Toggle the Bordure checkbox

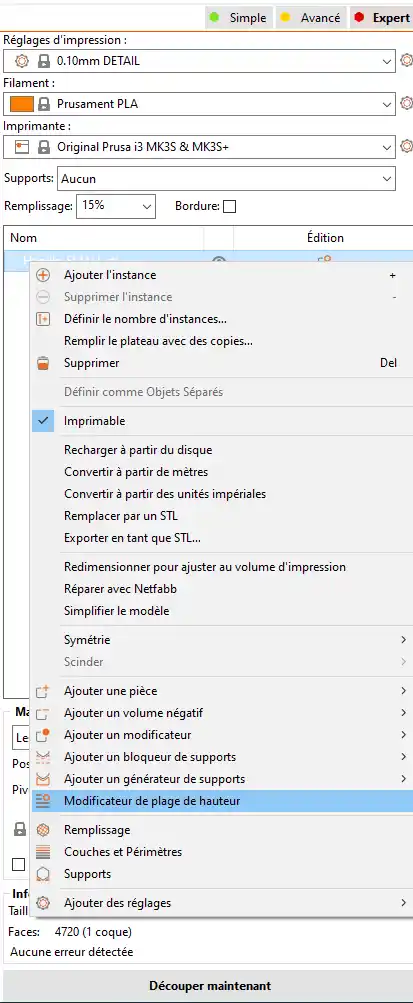coord(229,207)
